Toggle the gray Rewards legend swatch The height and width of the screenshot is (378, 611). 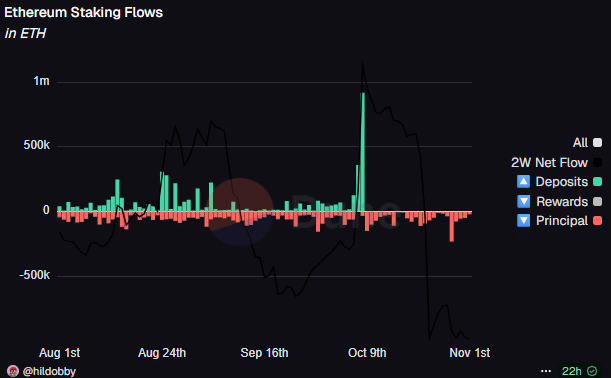pyautogui.click(x=597, y=201)
